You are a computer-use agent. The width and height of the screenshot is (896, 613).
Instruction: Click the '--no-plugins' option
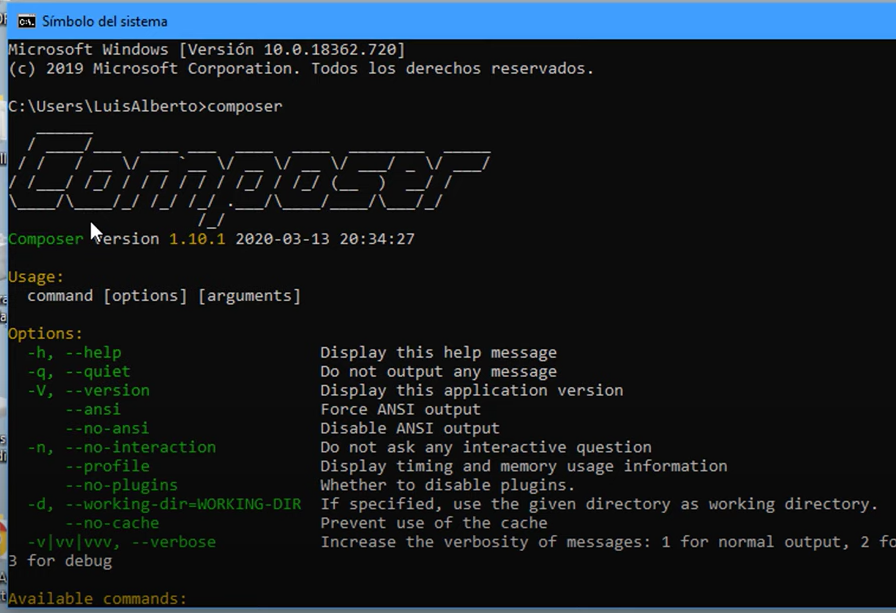[x=122, y=485]
